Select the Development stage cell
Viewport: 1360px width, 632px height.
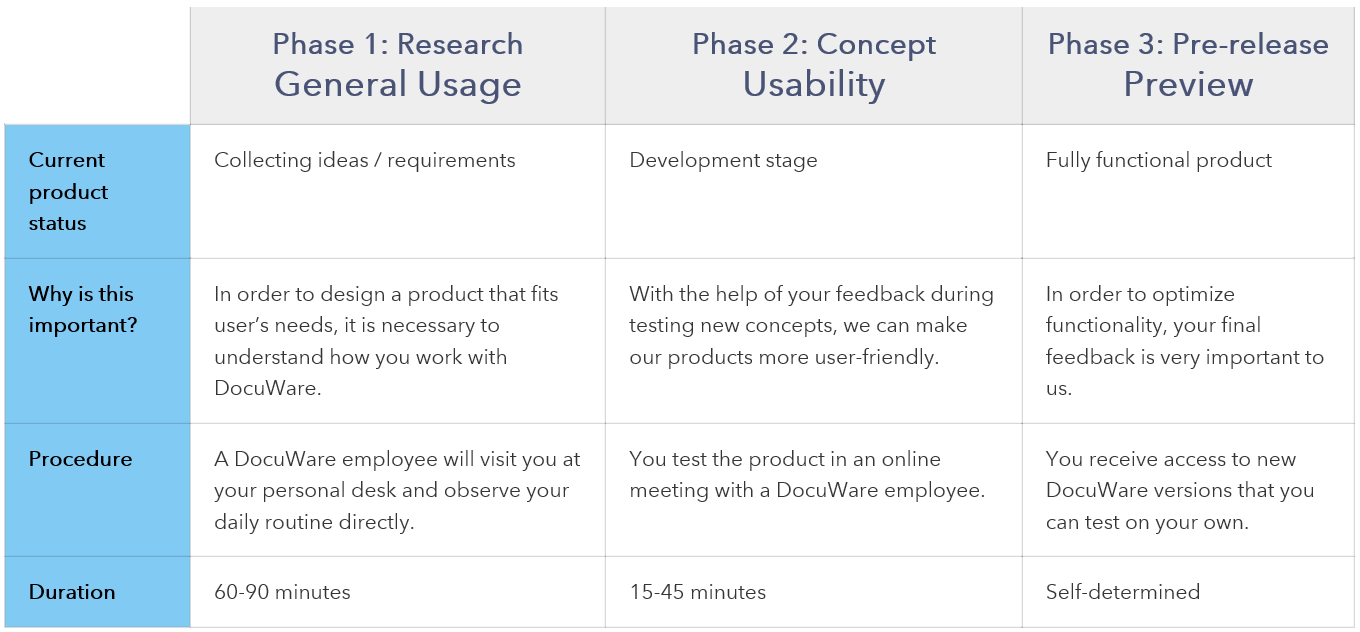[x=723, y=160]
